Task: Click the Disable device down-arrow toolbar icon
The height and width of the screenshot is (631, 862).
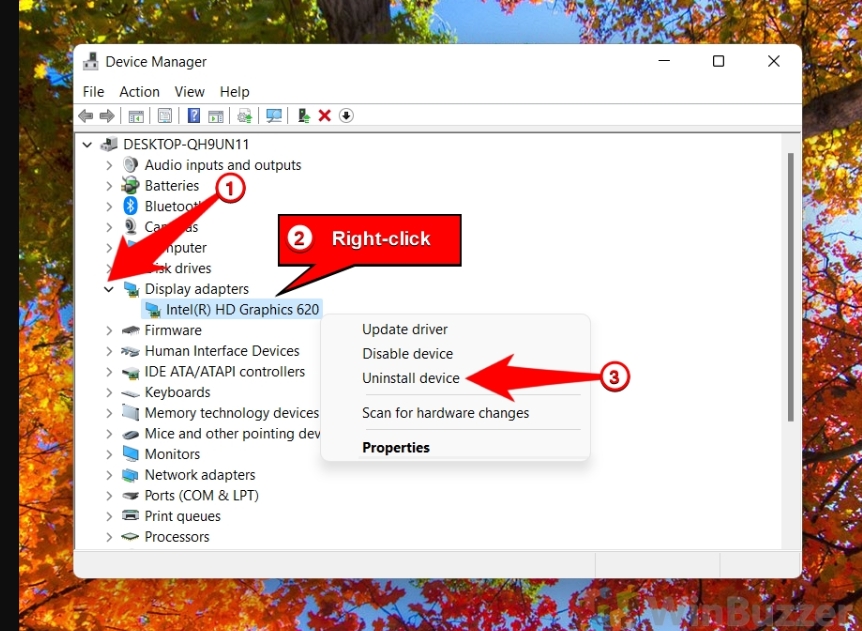Action: pyautogui.click(x=346, y=116)
